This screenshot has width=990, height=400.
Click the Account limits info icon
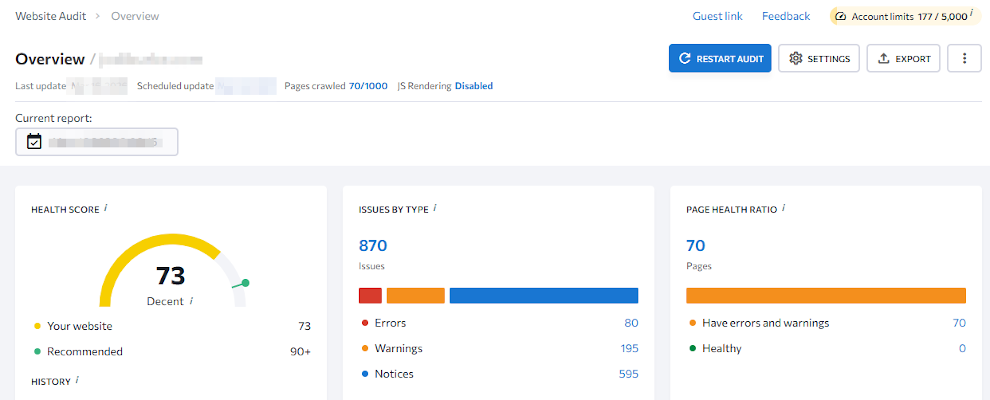click(971, 15)
